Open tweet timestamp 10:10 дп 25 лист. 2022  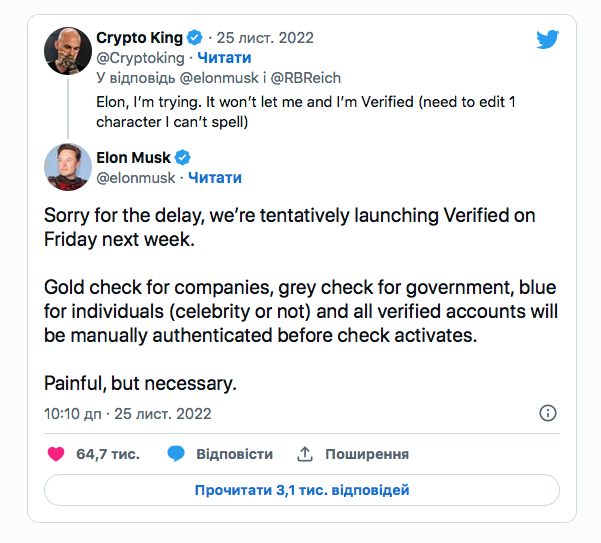[127, 413]
